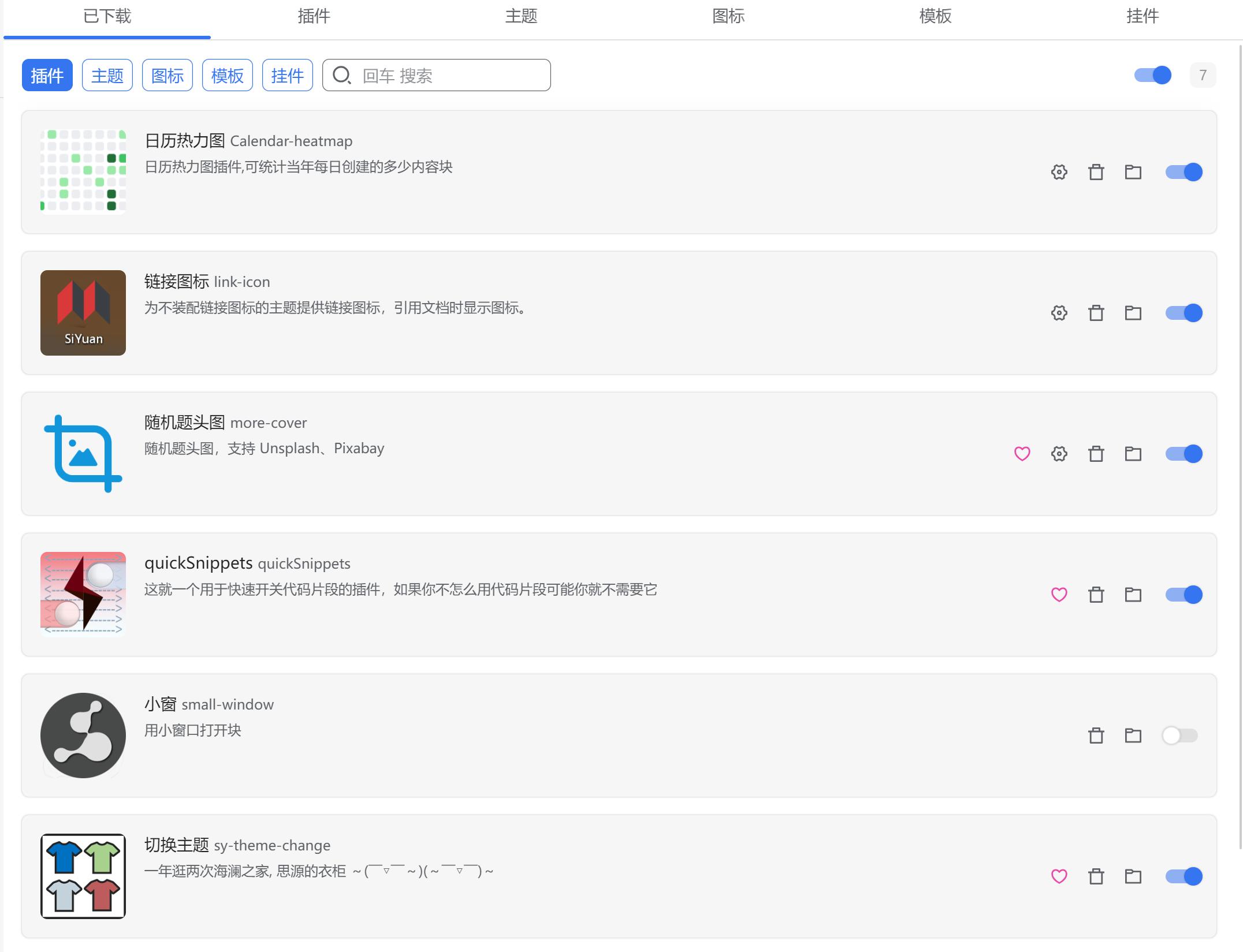Open settings for Calendar-heatmap plugin

[x=1059, y=172]
